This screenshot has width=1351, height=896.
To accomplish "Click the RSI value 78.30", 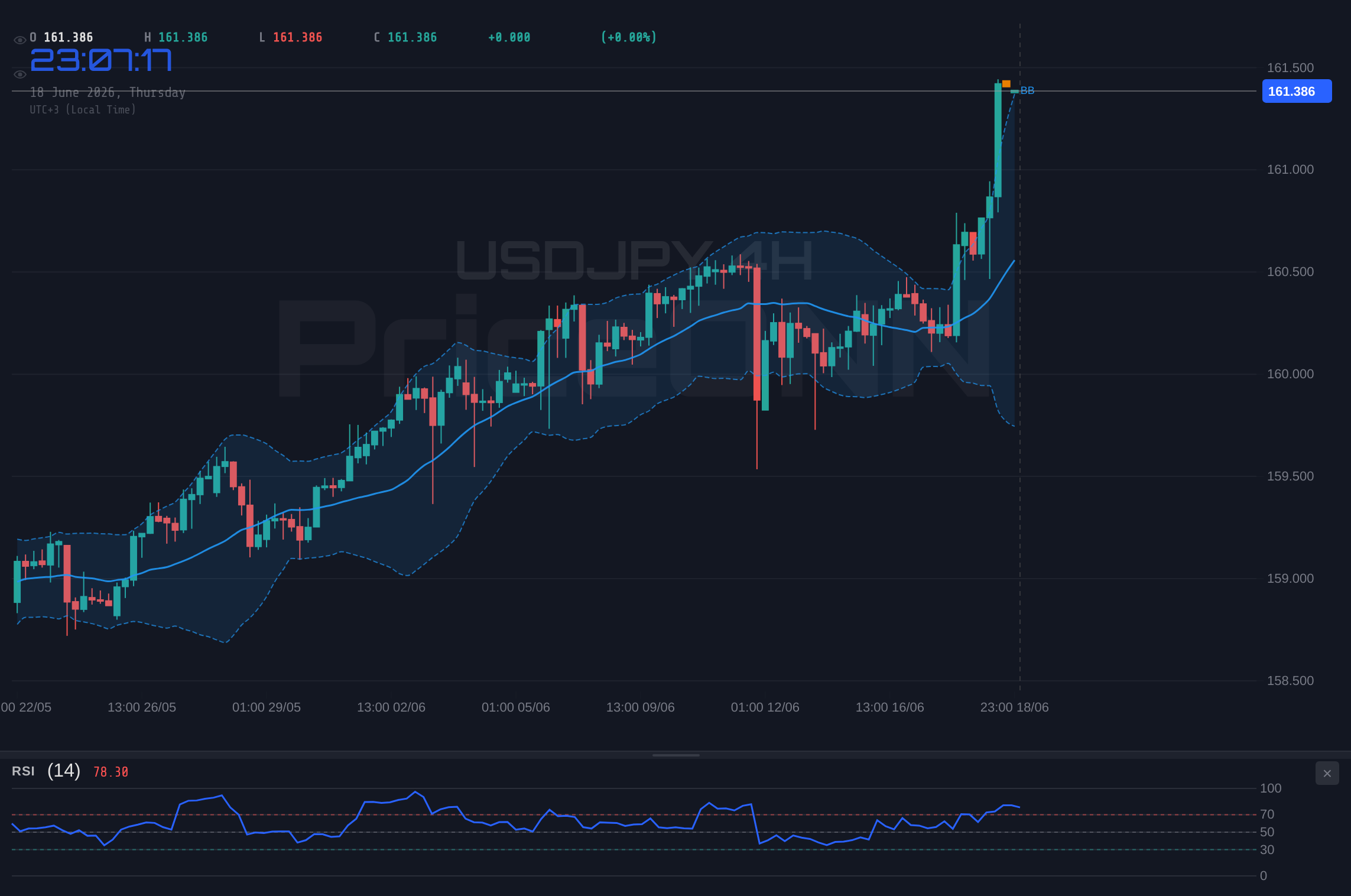I will 111,772.
